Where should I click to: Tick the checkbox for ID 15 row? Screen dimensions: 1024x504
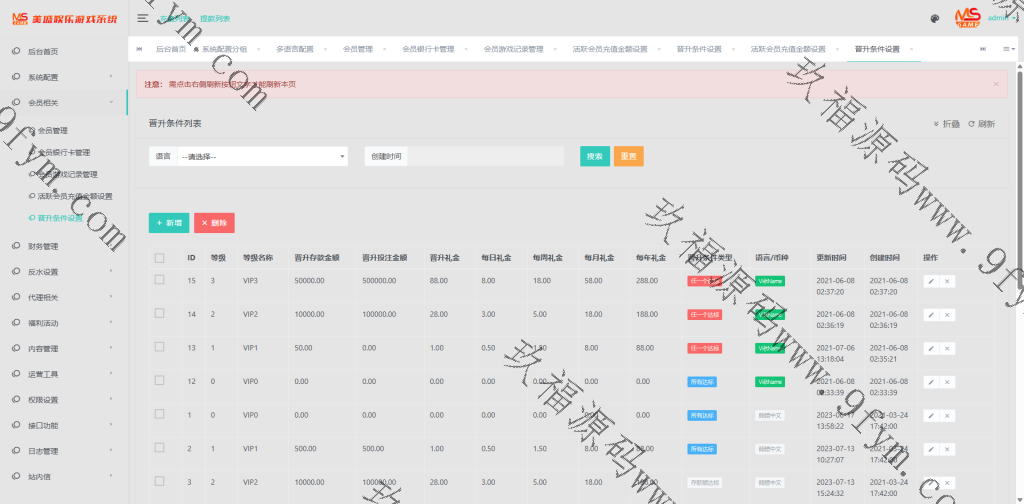coord(159,281)
